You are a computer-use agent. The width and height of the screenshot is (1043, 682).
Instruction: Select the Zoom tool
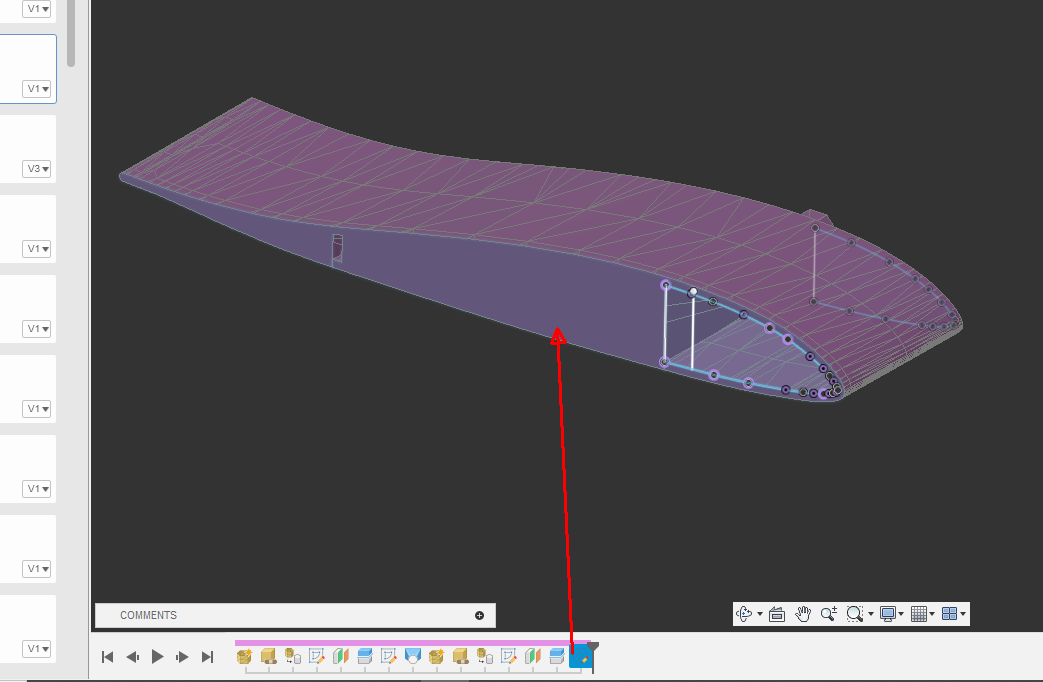828,614
